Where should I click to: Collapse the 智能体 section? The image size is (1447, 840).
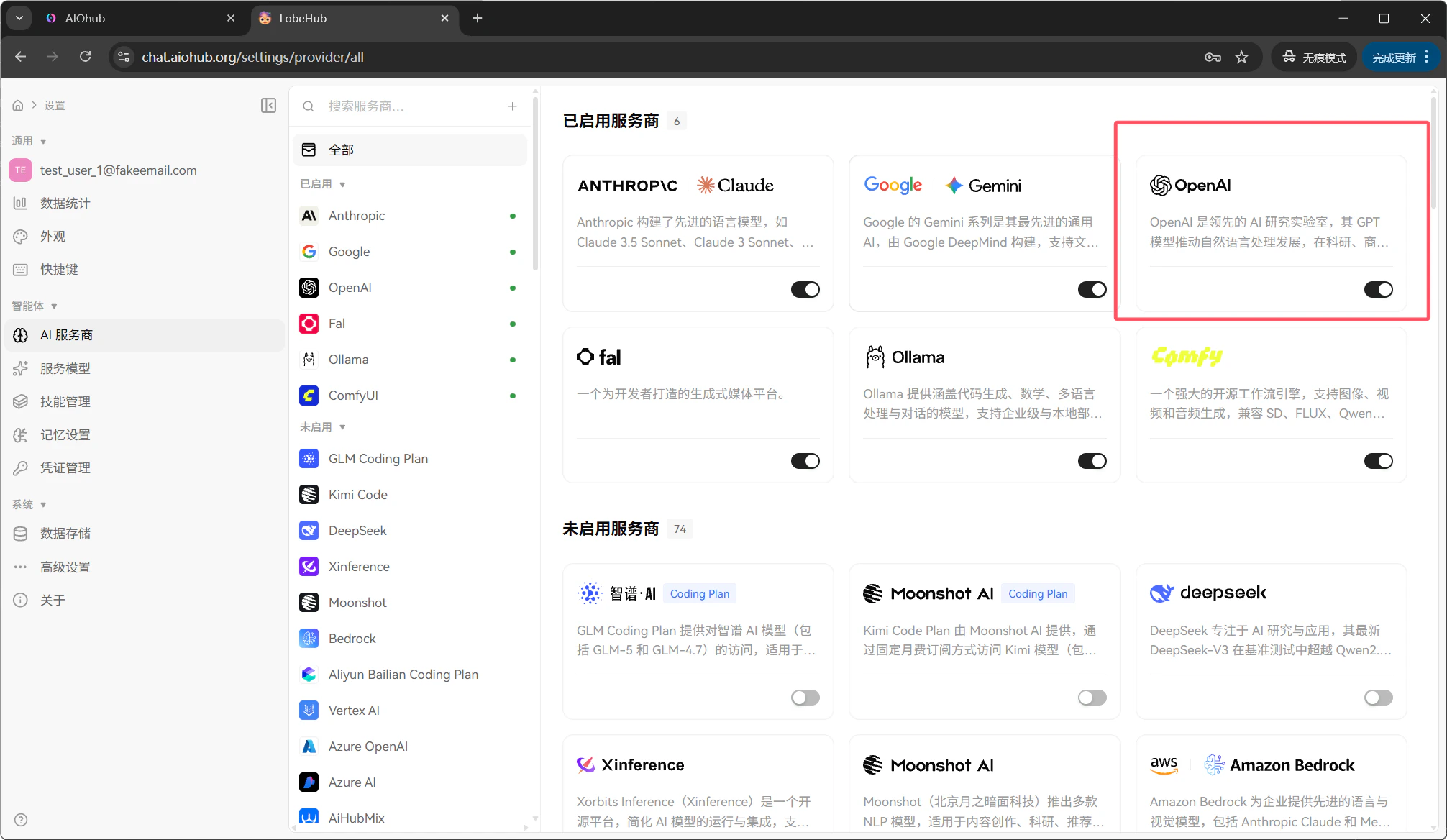pos(34,306)
